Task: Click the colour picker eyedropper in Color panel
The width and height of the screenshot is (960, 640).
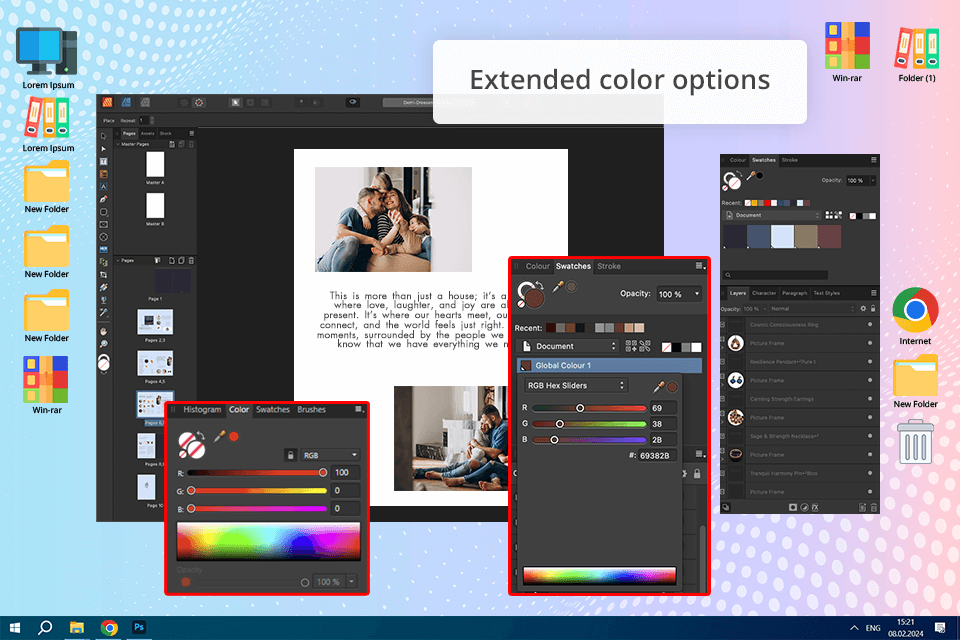Action: 220,436
